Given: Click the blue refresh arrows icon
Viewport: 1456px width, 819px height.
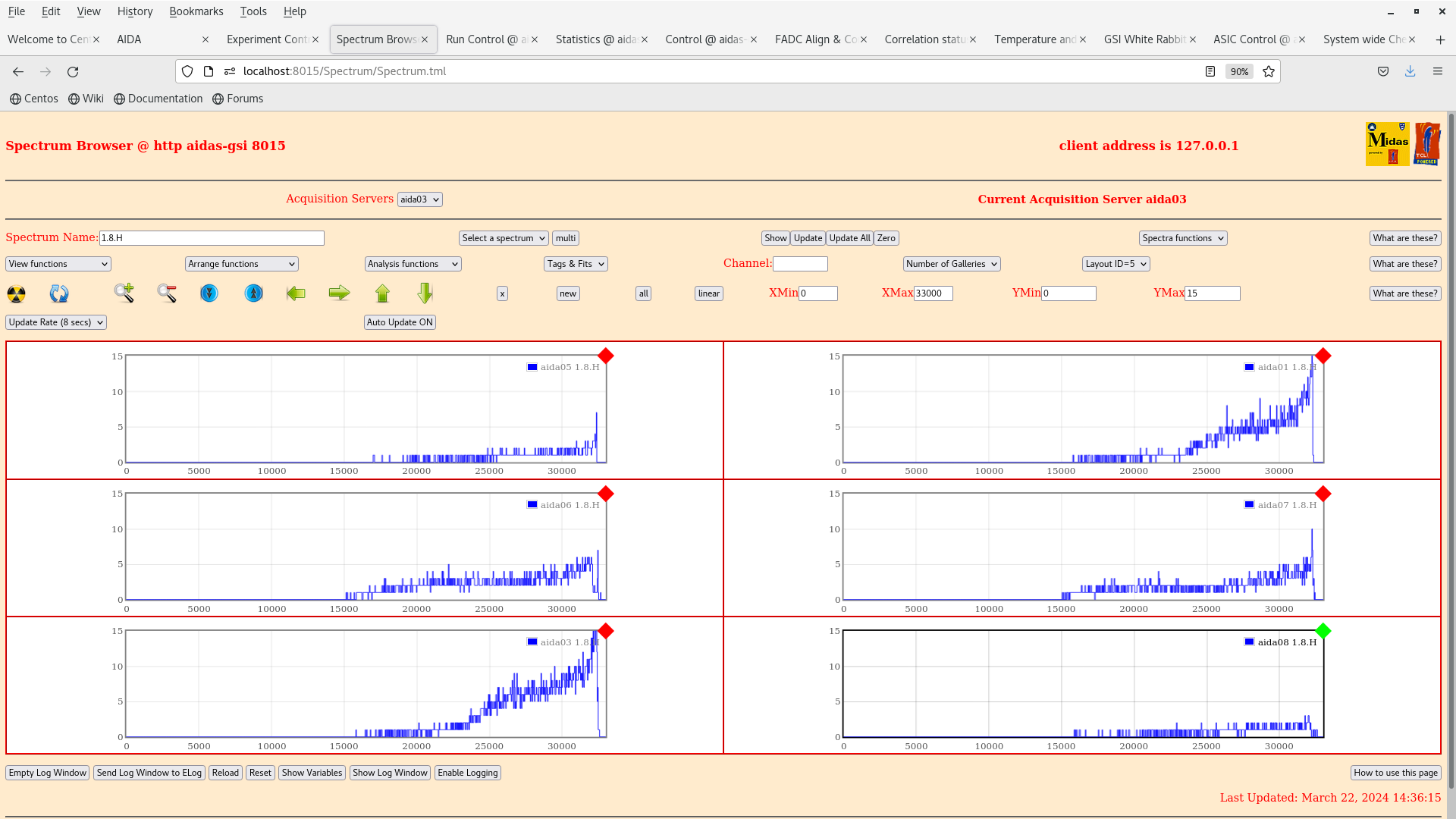Looking at the screenshot, I should (x=59, y=293).
